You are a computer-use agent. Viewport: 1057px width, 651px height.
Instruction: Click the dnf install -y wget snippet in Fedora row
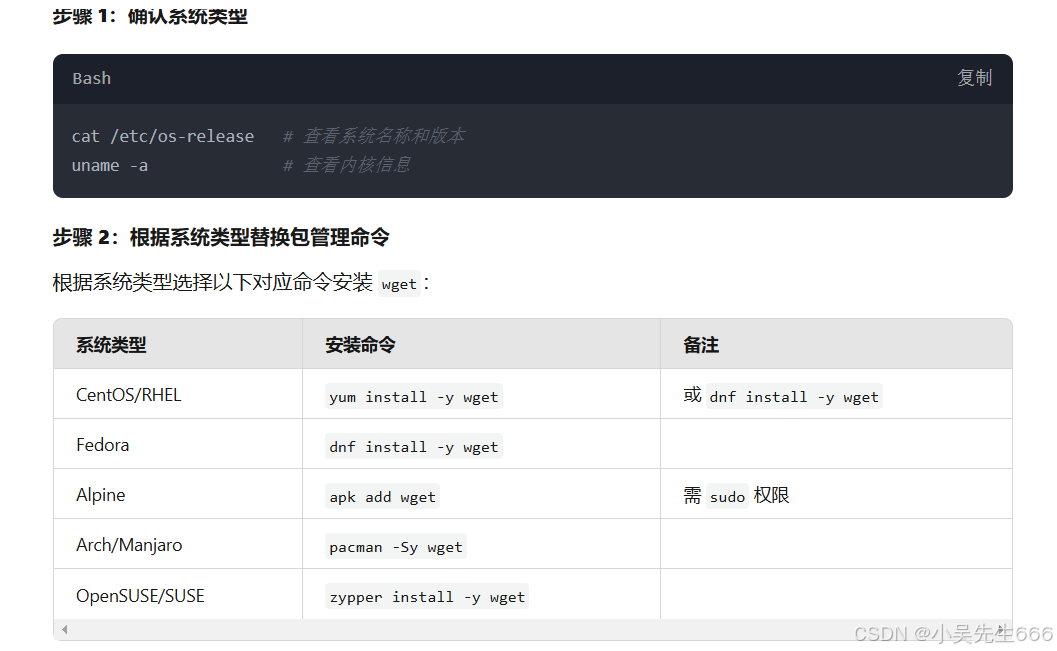(412, 446)
